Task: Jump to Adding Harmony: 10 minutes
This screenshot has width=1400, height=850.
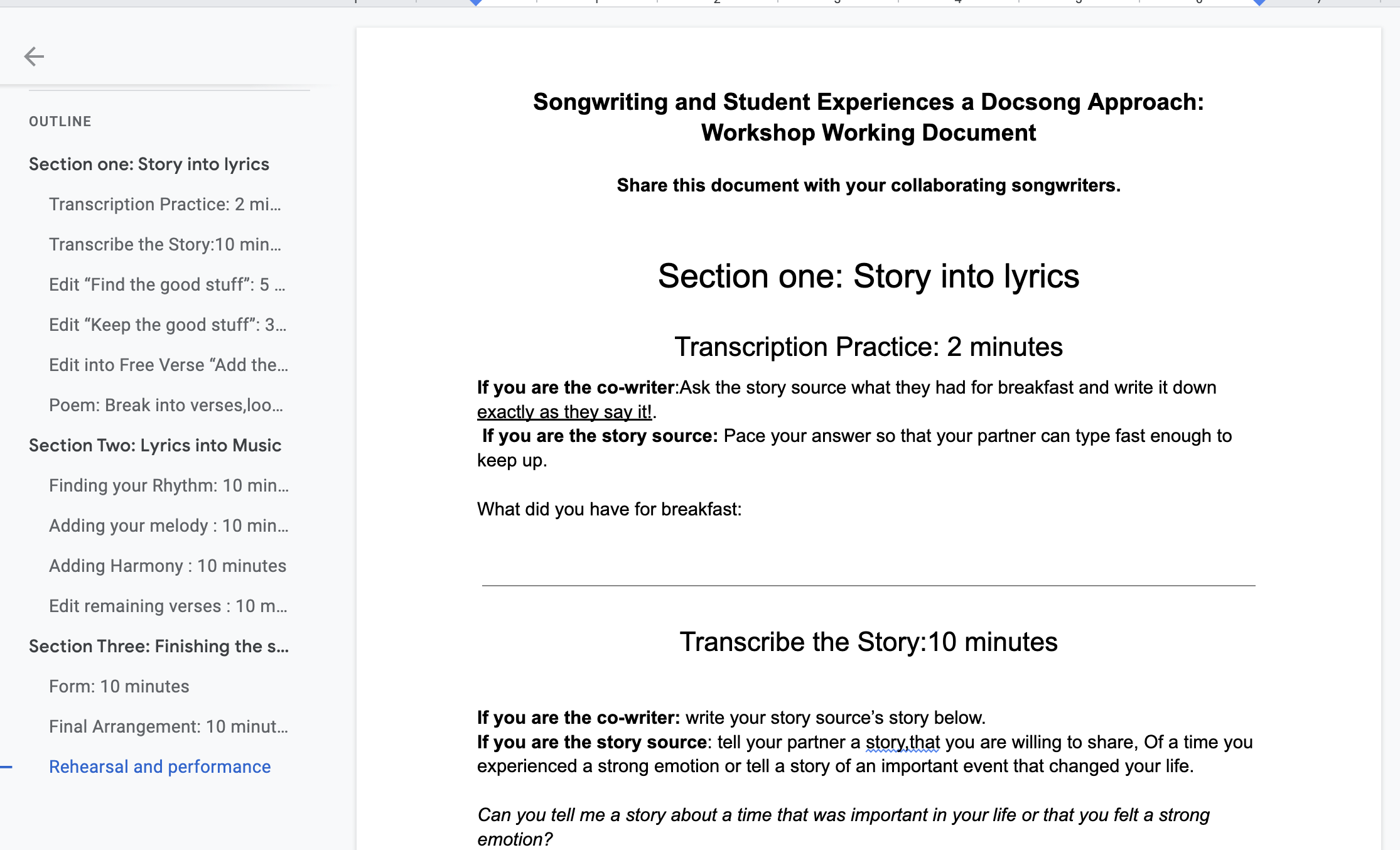Action: (x=168, y=566)
